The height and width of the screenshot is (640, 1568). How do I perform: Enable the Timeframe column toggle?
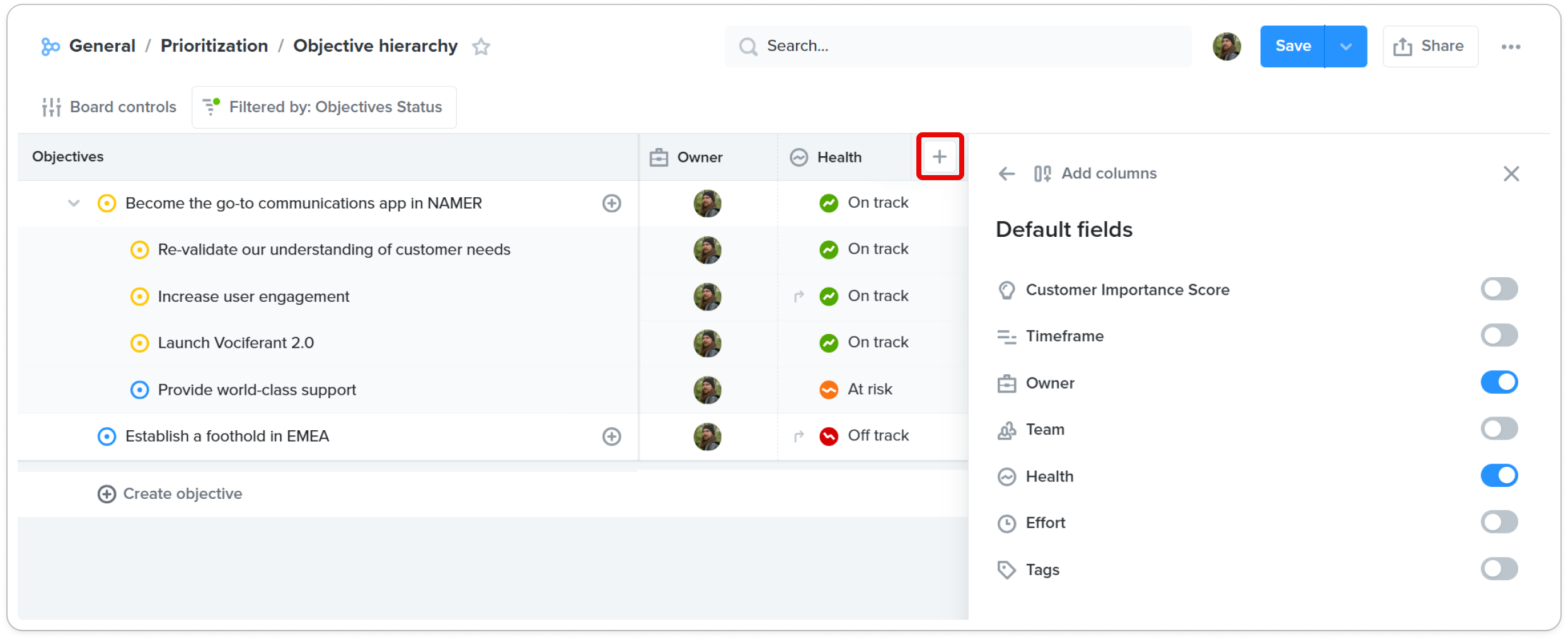coord(1499,336)
